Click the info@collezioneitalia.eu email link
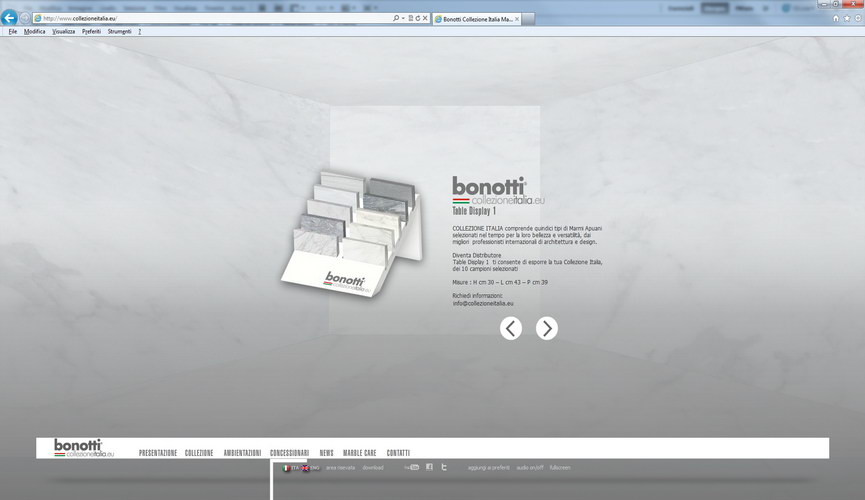Image resolution: width=865 pixels, height=500 pixels. pyautogui.click(x=483, y=303)
